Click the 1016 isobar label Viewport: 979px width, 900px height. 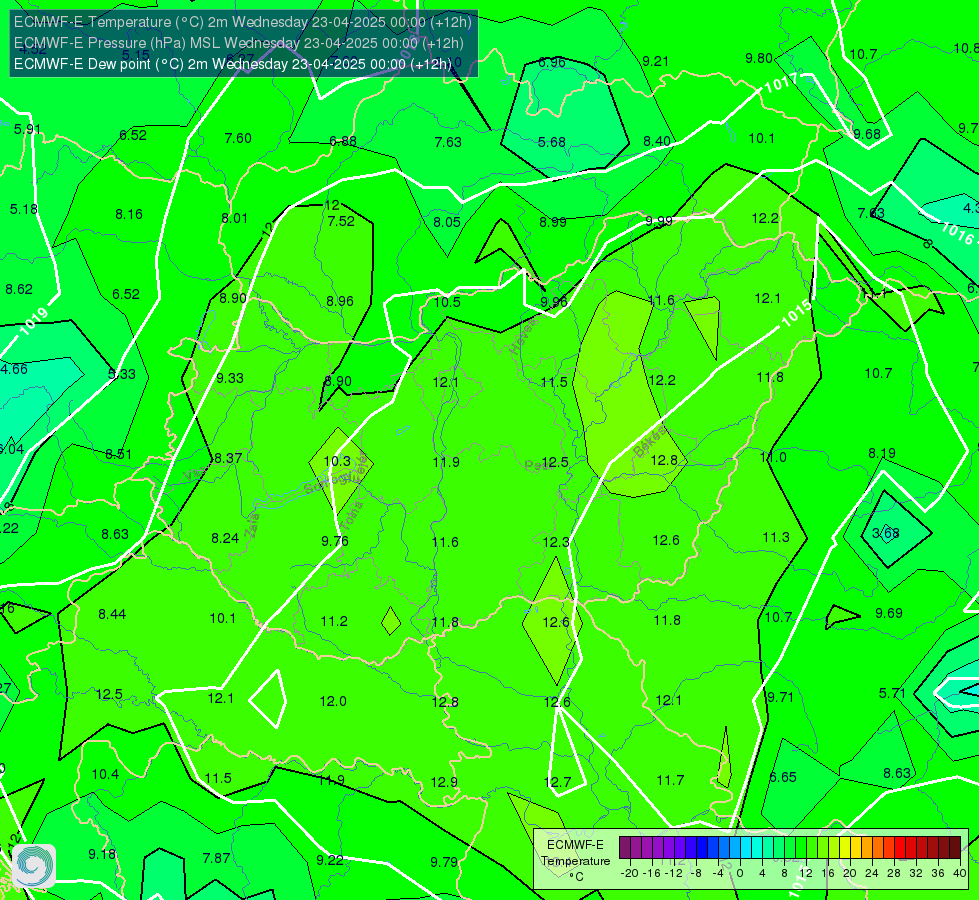pyautogui.click(x=957, y=232)
